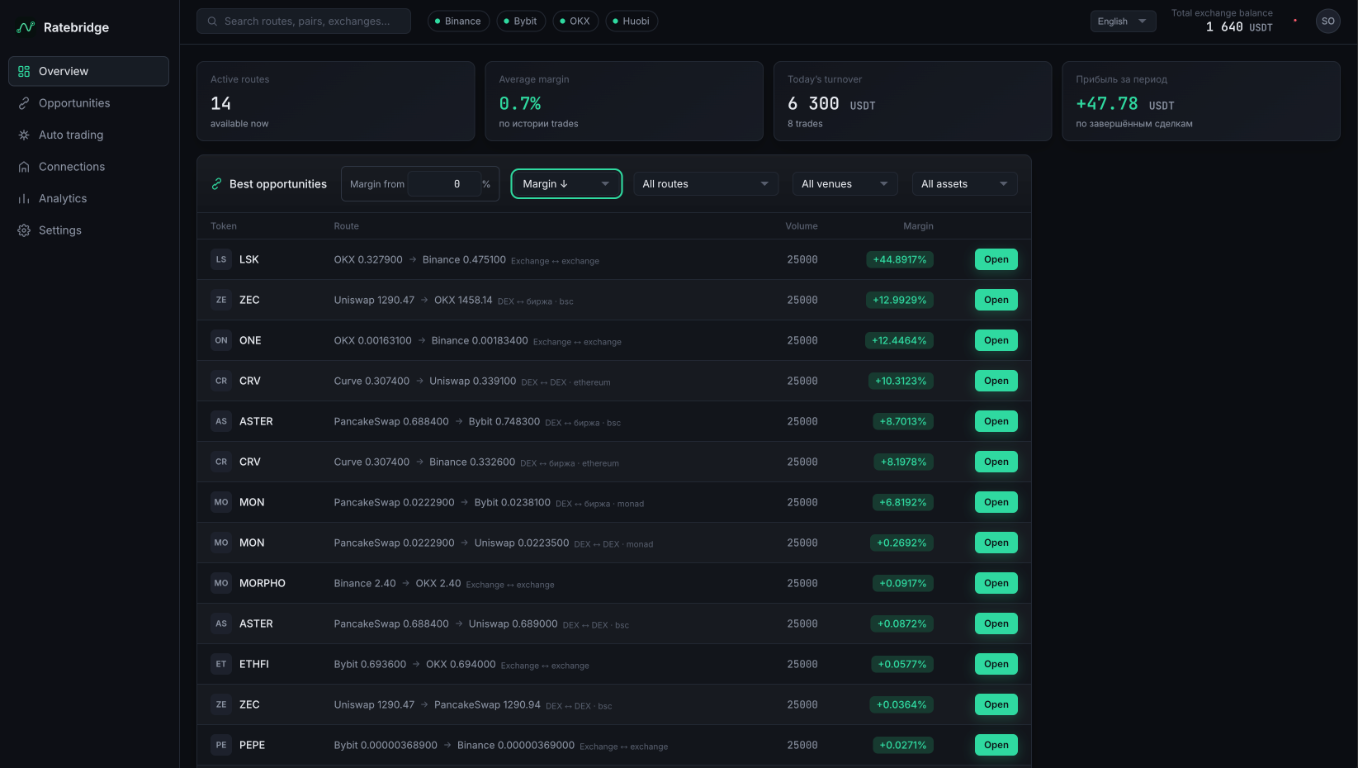Open the All routes filter dropdown
The image size is (1358, 768).
(706, 184)
